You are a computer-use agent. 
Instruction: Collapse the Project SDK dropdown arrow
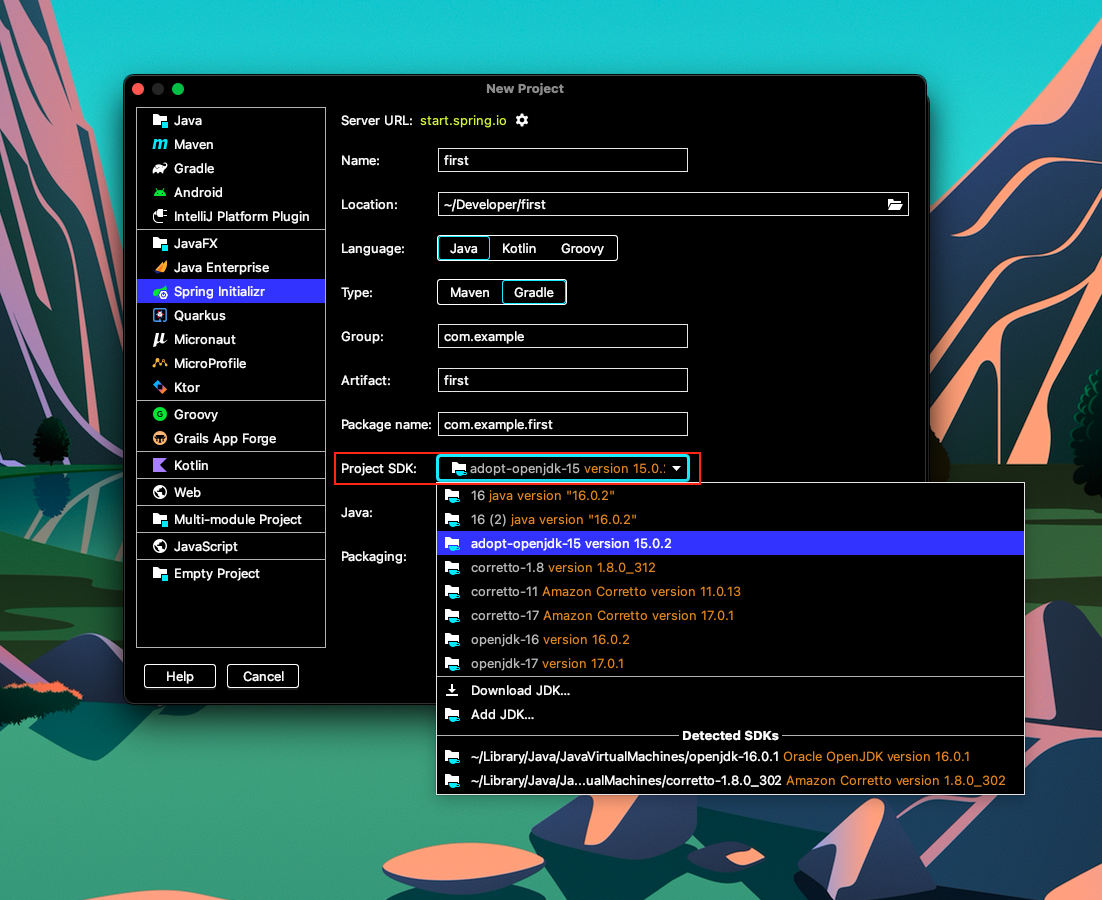pyautogui.click(x=676, y=468)
